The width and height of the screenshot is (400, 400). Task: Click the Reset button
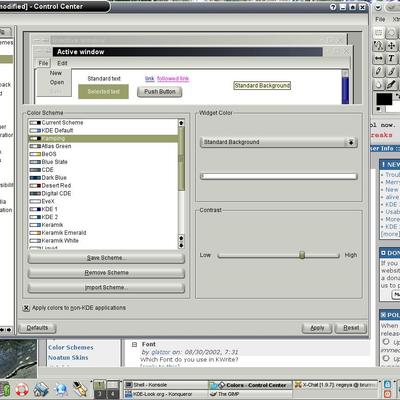pos(351,328)
